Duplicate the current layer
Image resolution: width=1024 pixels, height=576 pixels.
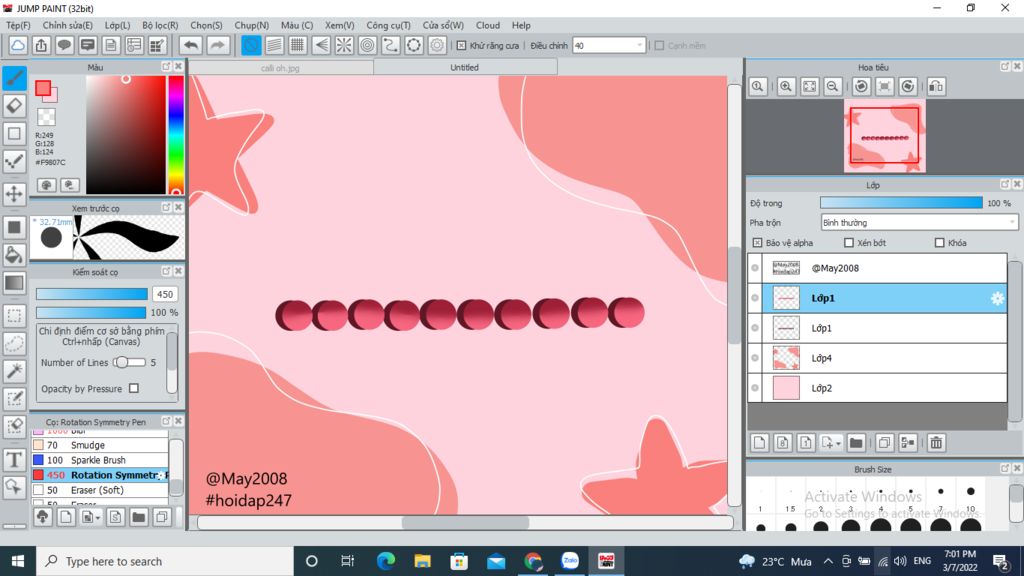(884, 443)
